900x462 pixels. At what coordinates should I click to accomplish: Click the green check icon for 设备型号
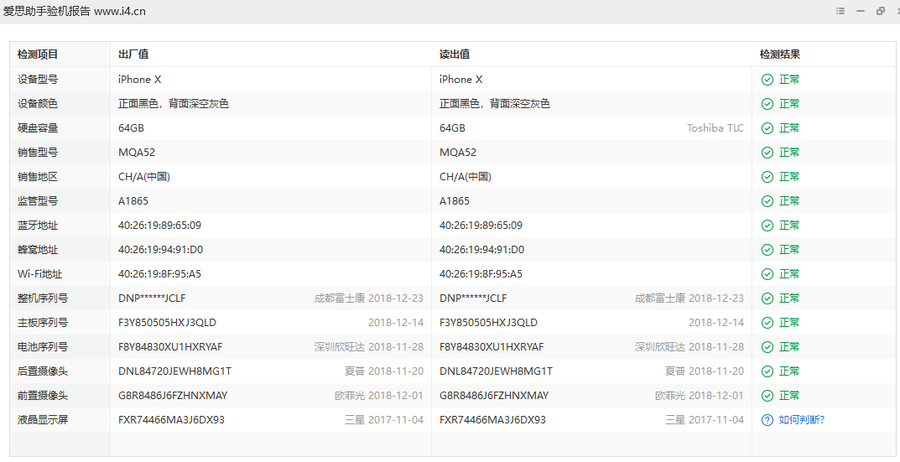[767, 80]
